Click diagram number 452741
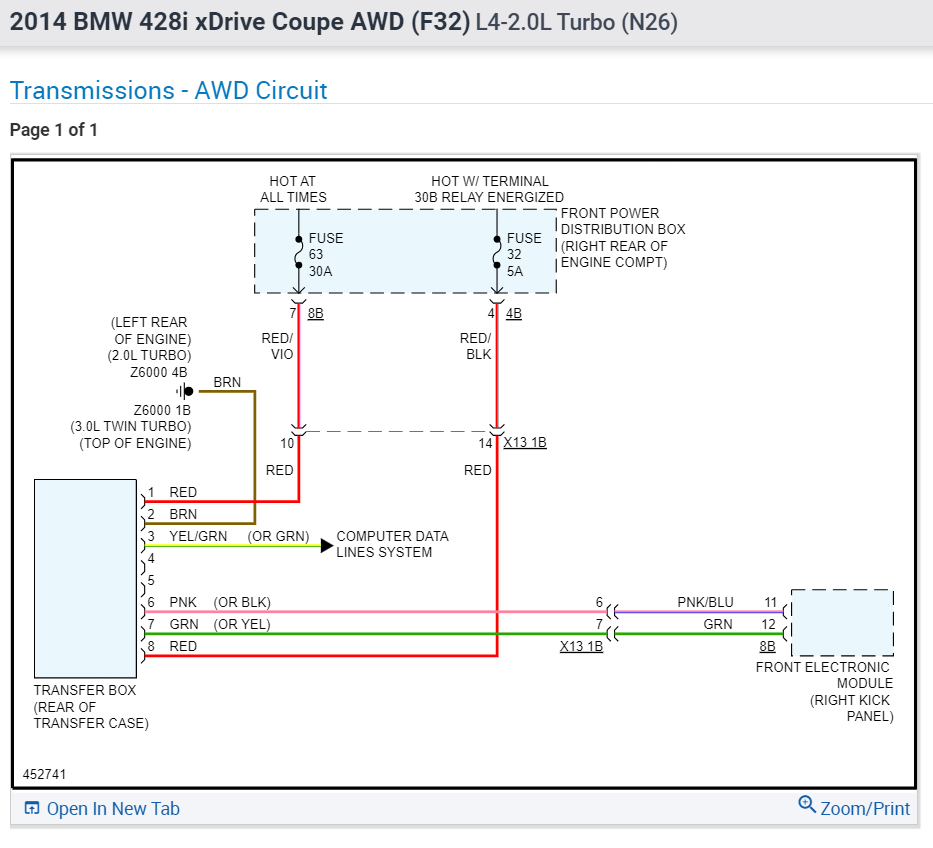 45,775
